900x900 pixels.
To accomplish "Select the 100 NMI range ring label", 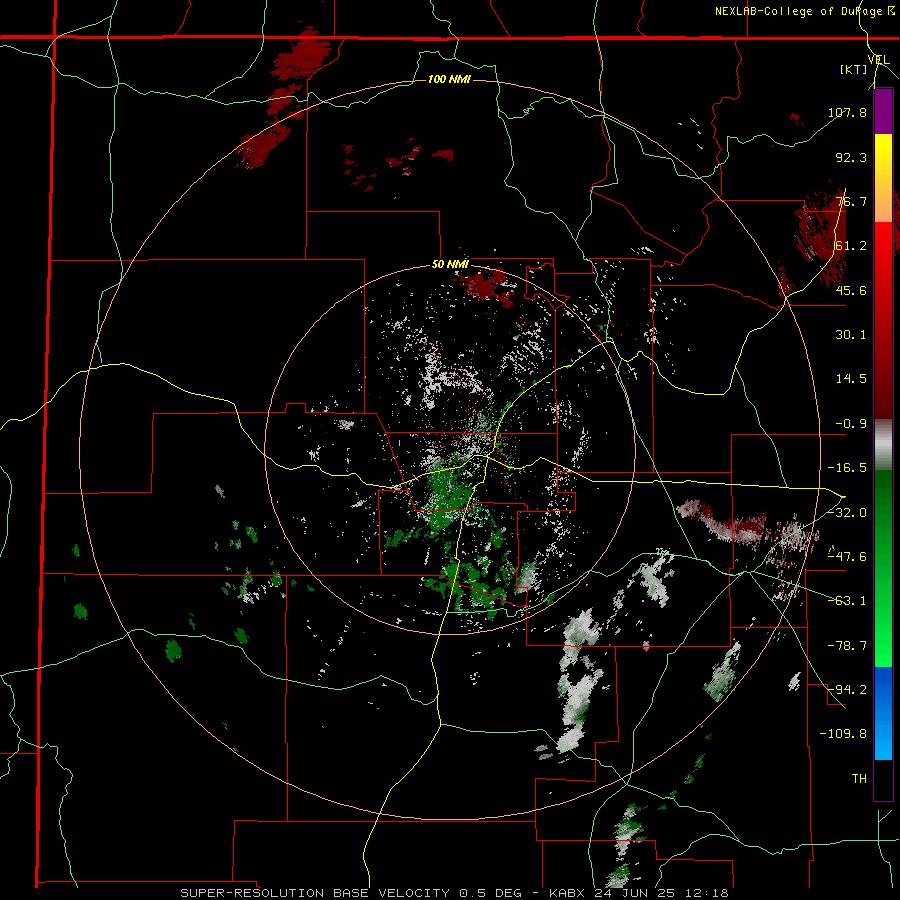I will [449, 79].
